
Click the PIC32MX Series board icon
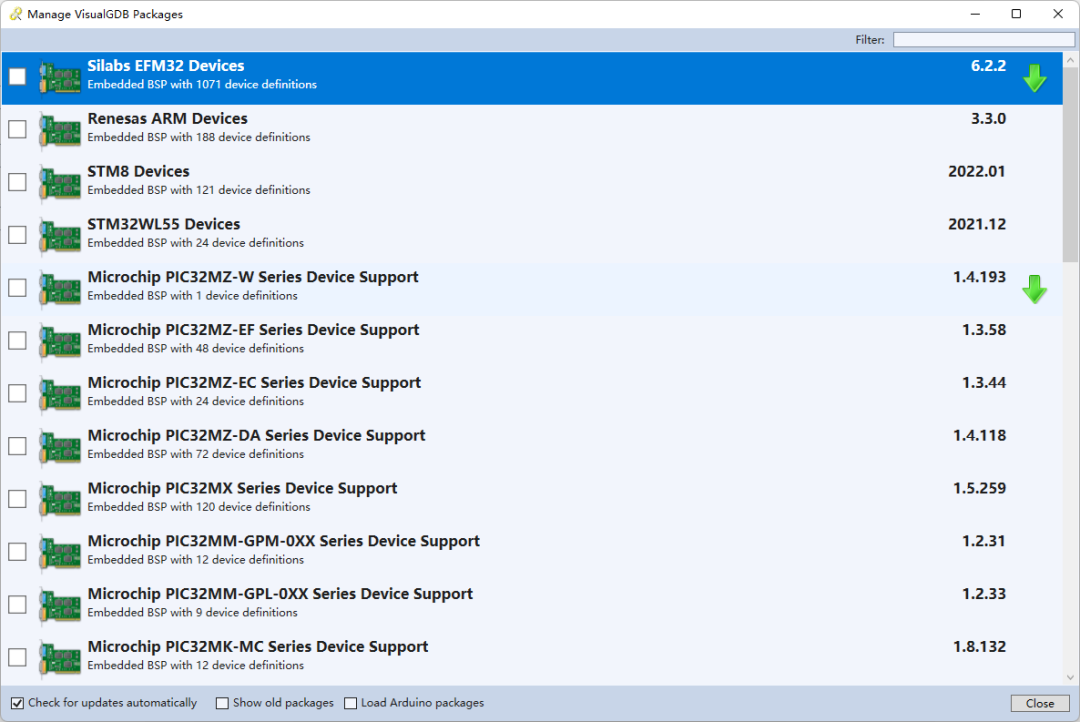pyautogui.click(x=60, y=500)
